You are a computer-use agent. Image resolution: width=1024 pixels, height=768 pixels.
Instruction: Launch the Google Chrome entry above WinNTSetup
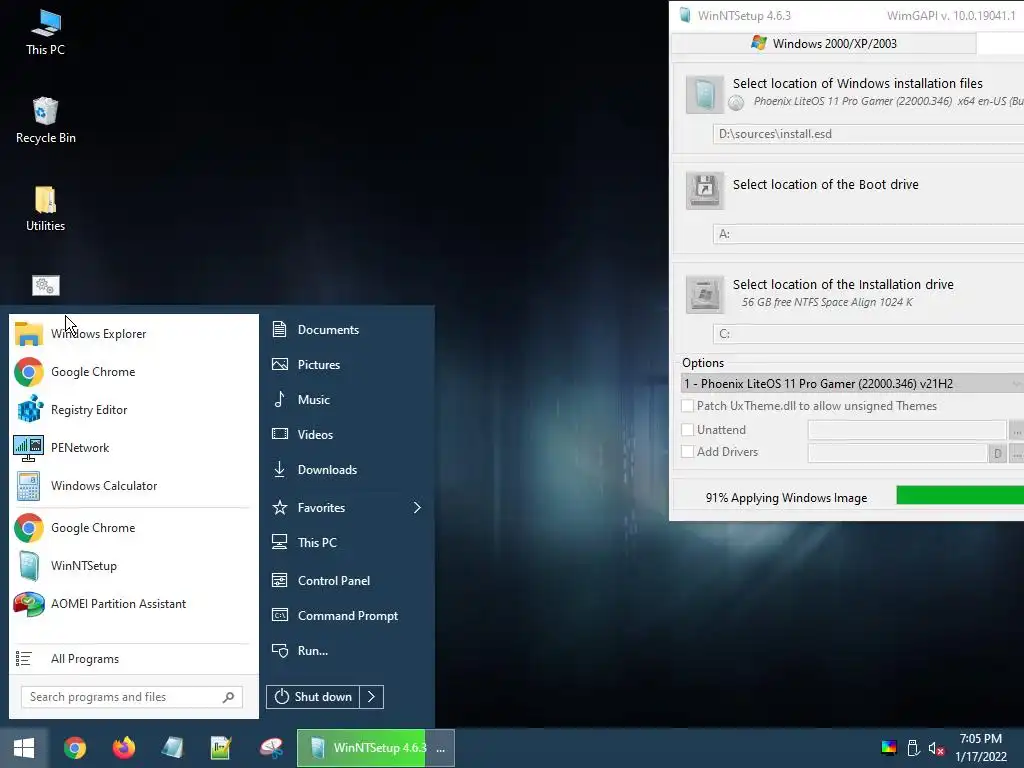[133, 528]
